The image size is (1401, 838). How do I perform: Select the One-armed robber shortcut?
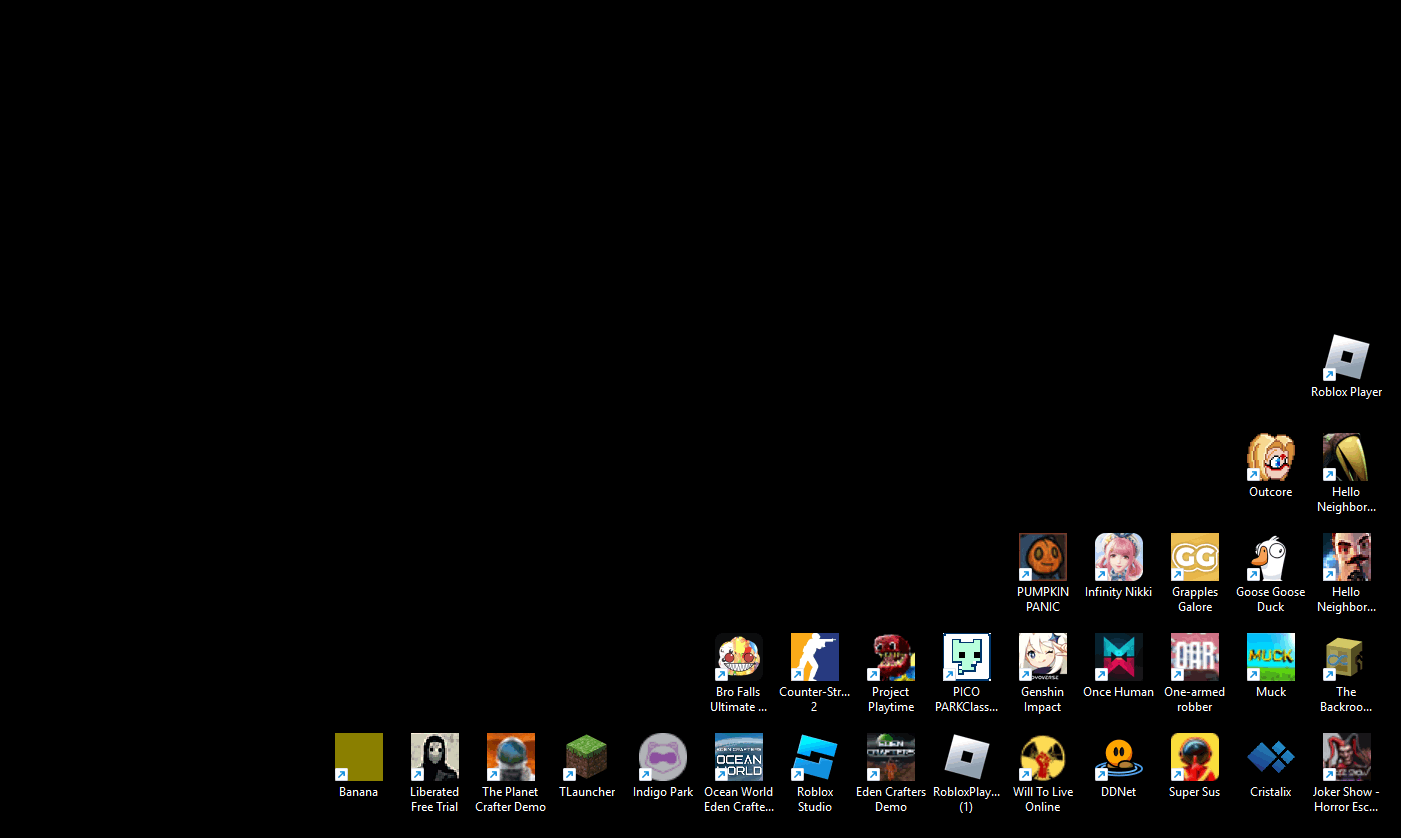1194,657
